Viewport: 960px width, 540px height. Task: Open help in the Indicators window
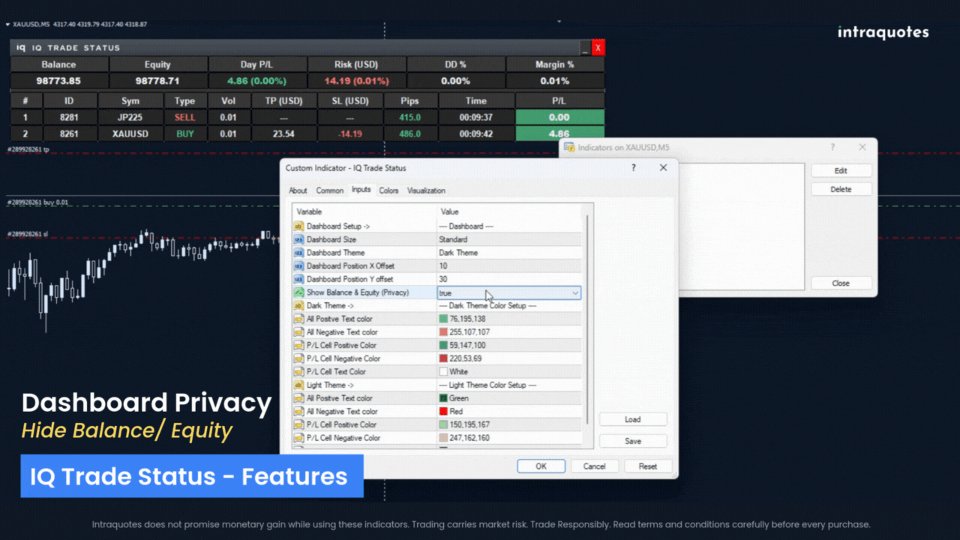833,148
